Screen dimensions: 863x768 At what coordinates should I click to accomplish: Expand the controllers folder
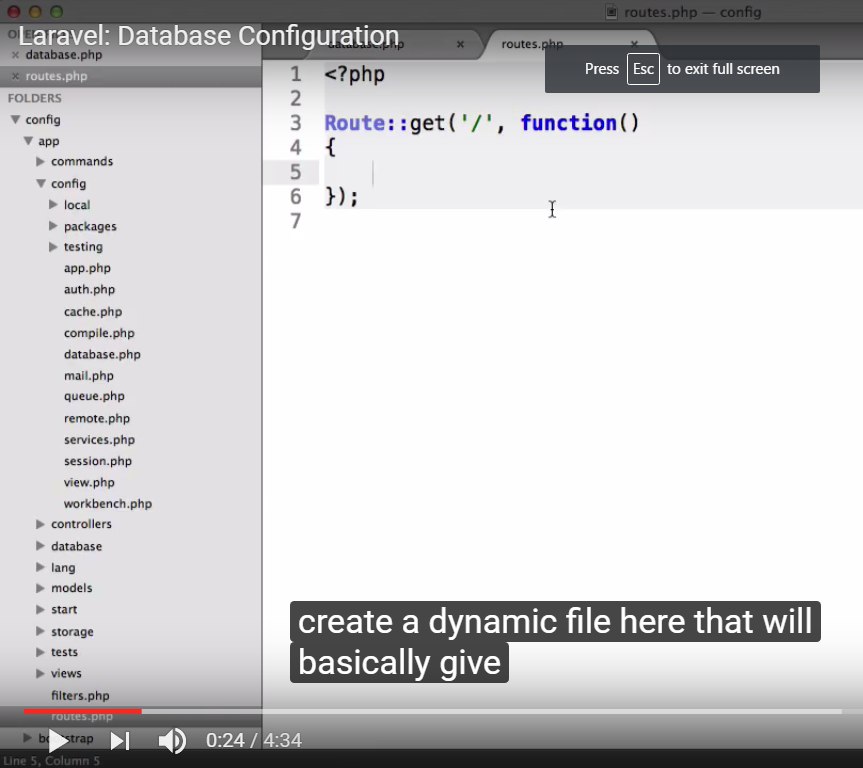pos(40,524)
